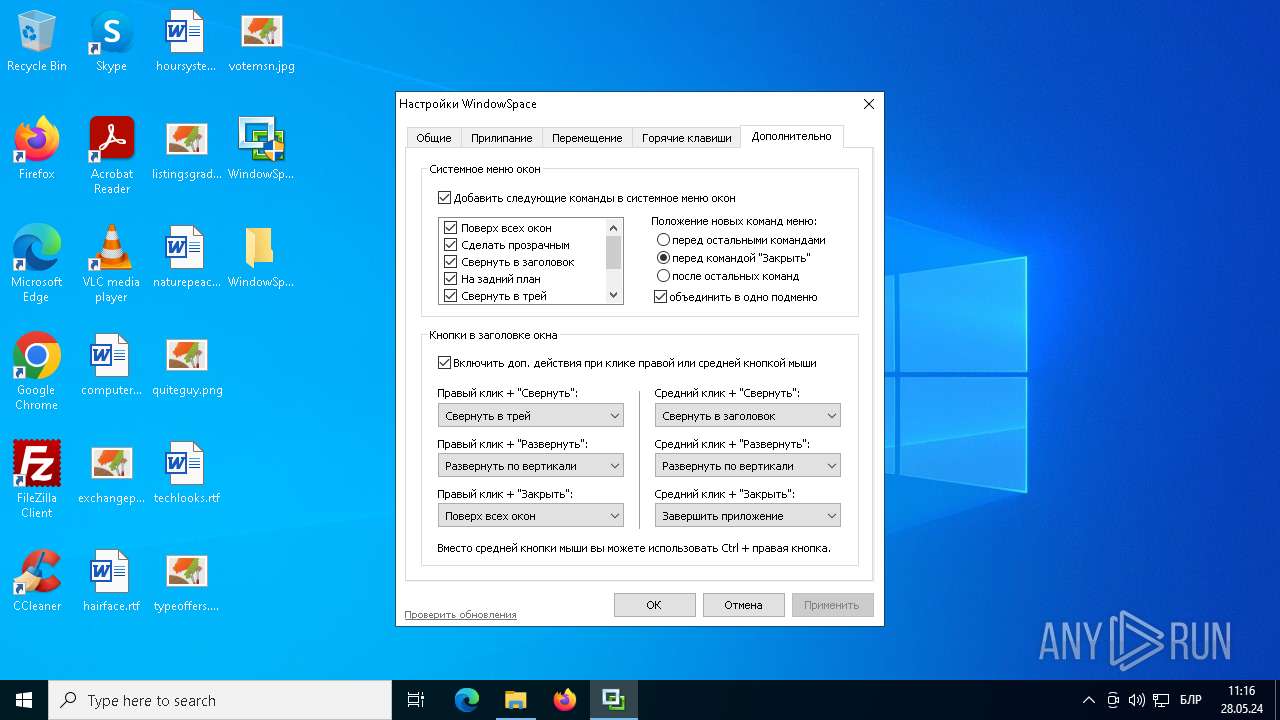This screenshot has width=1280, height=720.
Task: Open the computer Word document icon
Action: coord(111,366)
